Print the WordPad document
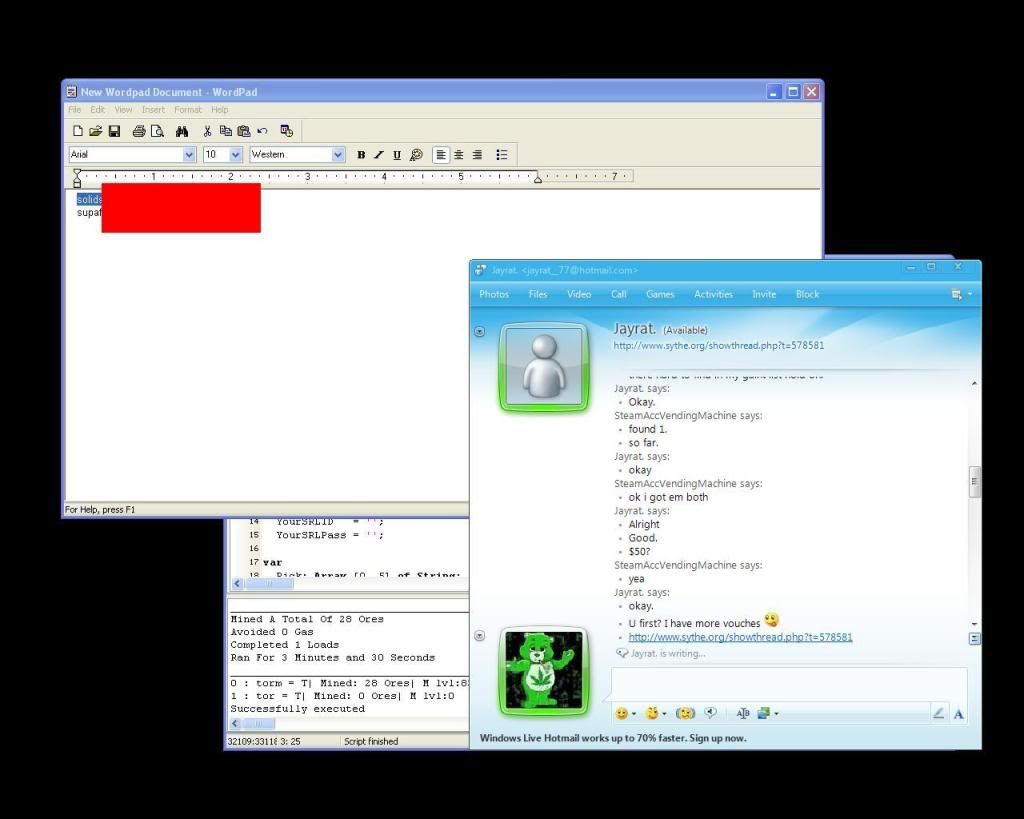Screen dimensions: 1024x819 point(138,131)
